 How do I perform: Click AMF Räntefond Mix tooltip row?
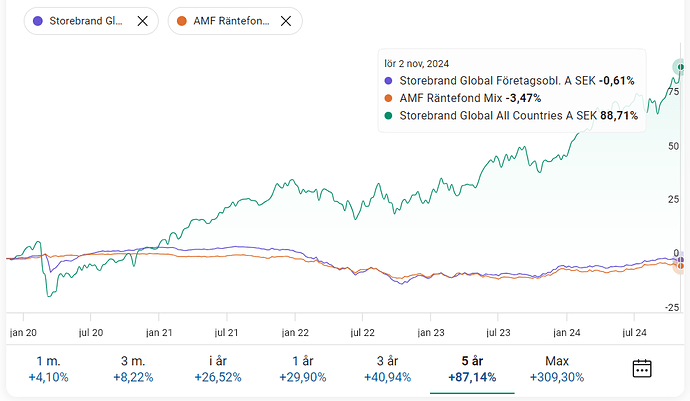pos(462,98)
